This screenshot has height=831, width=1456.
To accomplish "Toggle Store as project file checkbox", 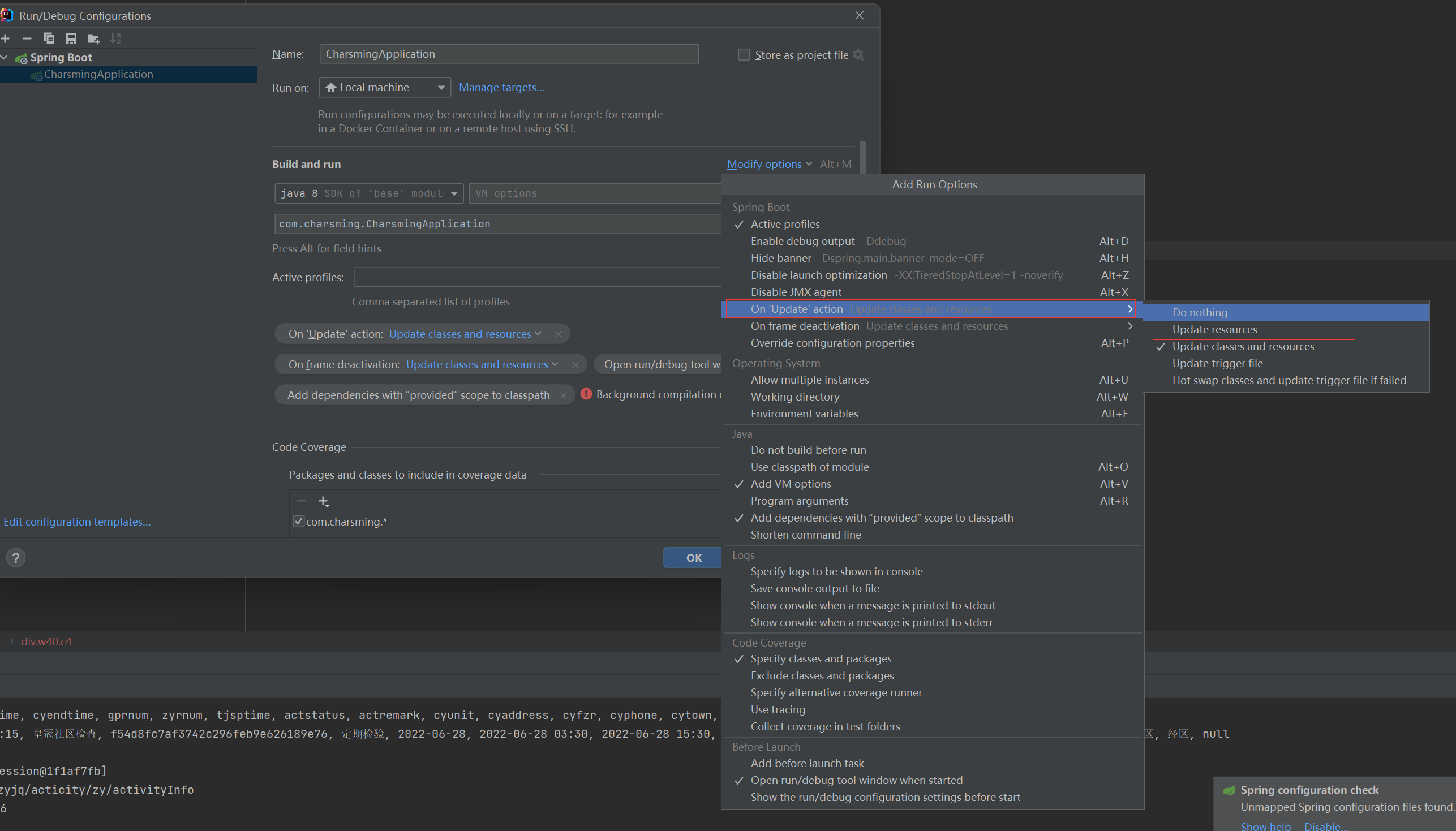I will (744, 55).
